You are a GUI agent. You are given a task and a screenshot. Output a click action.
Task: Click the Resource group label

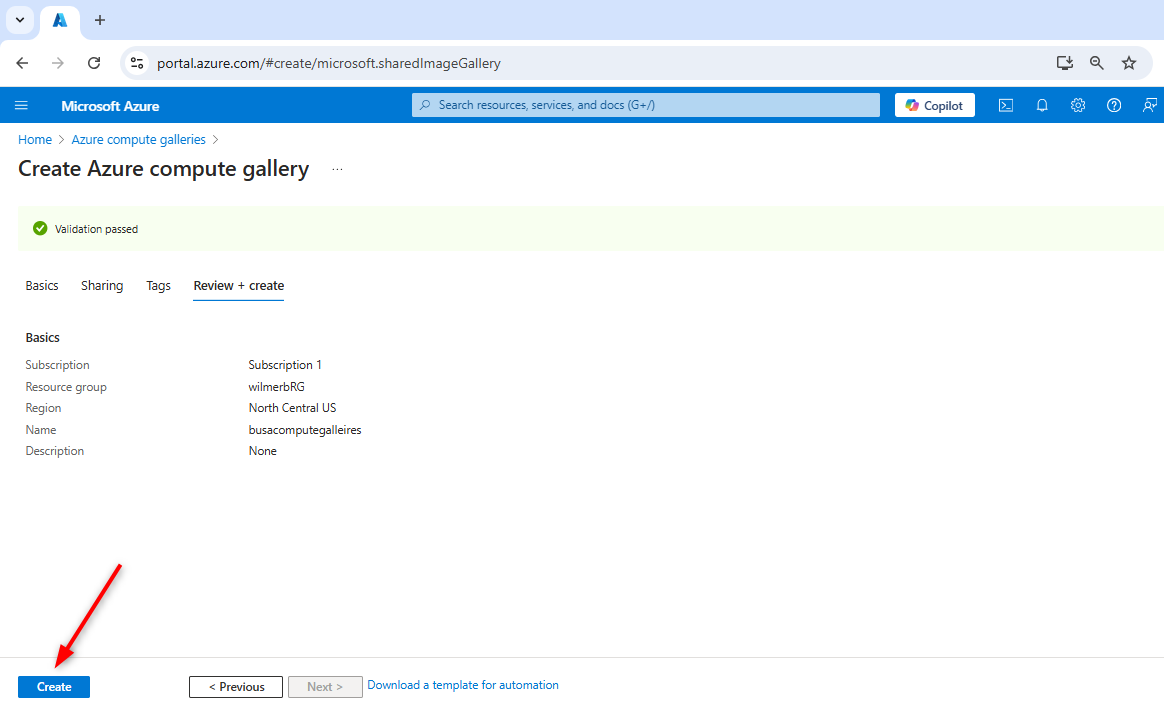click(x=66, y=387)
